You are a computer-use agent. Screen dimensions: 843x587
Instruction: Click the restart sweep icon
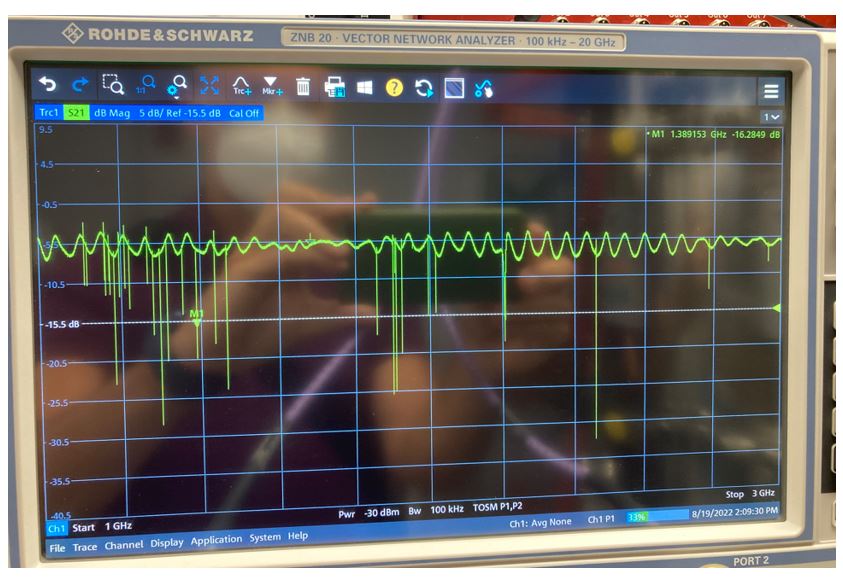[x=424, y=88]
